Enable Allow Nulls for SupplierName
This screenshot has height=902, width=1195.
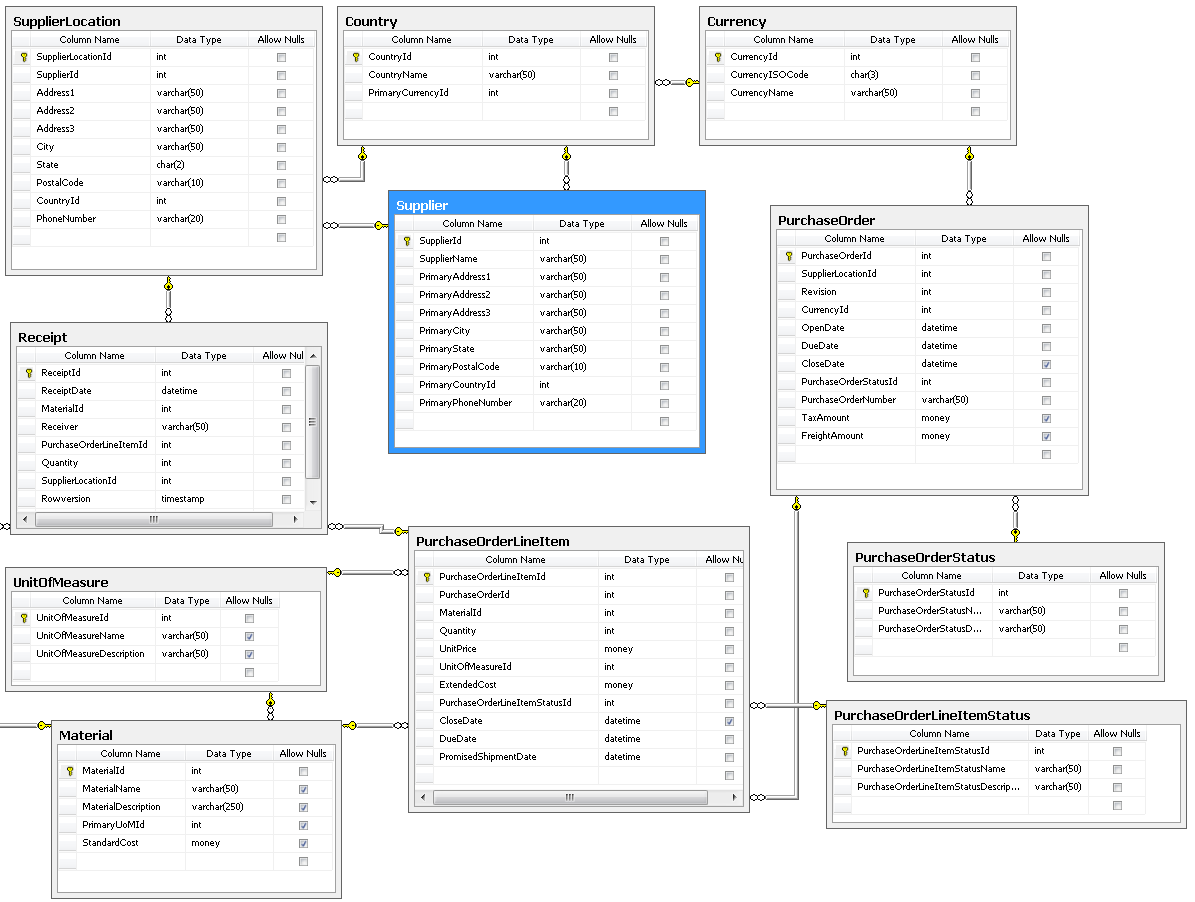pos(664,258)
